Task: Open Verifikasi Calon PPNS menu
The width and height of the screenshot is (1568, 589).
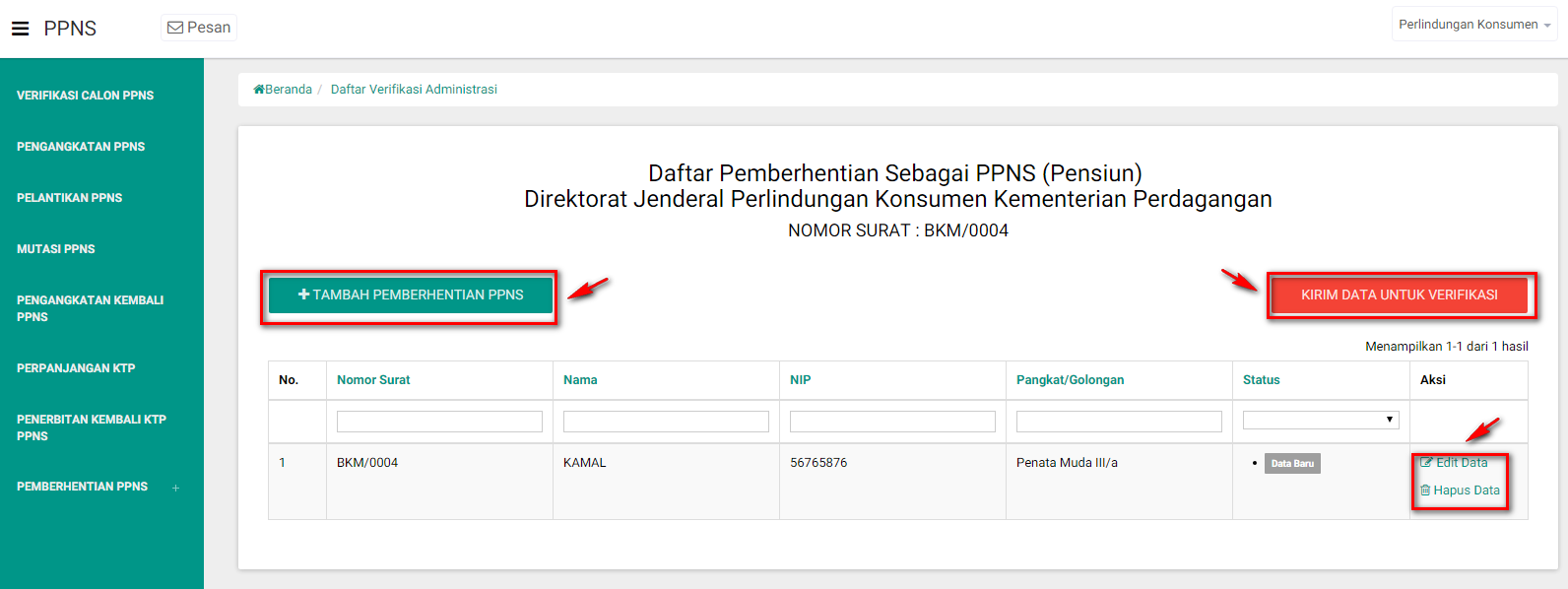Action: (86, 96)
